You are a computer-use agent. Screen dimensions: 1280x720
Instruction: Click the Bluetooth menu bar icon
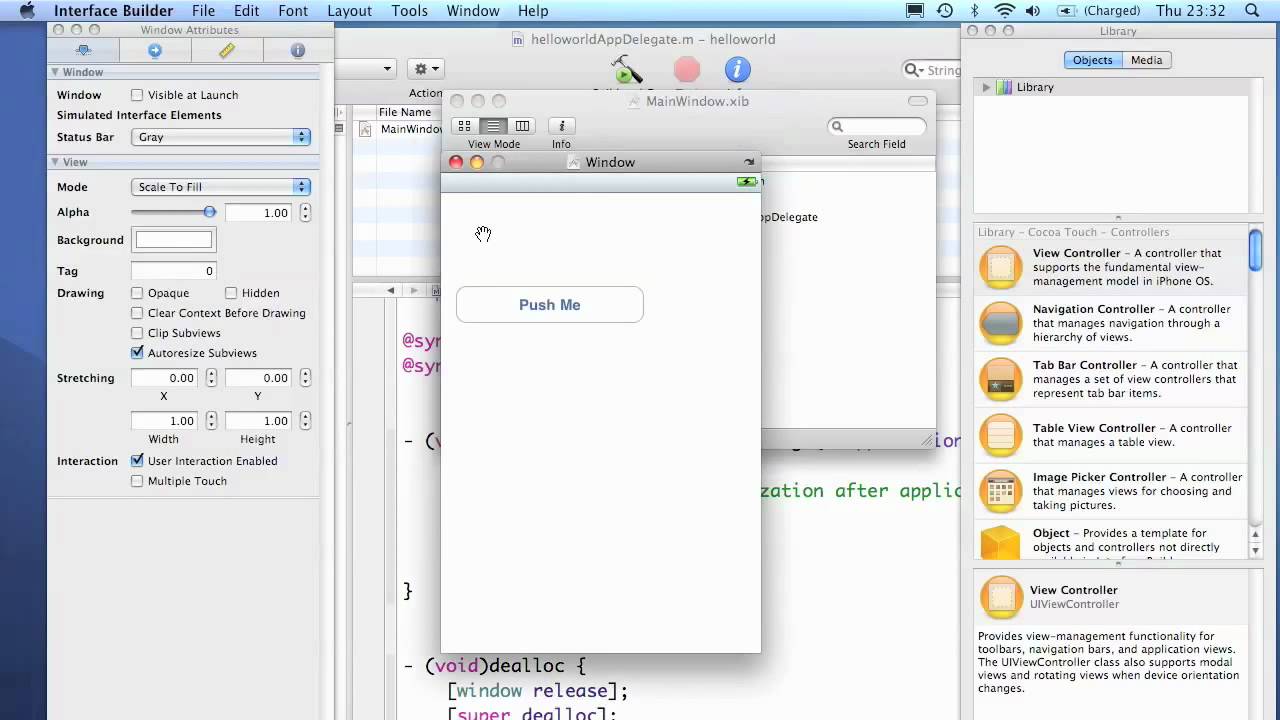974,11
